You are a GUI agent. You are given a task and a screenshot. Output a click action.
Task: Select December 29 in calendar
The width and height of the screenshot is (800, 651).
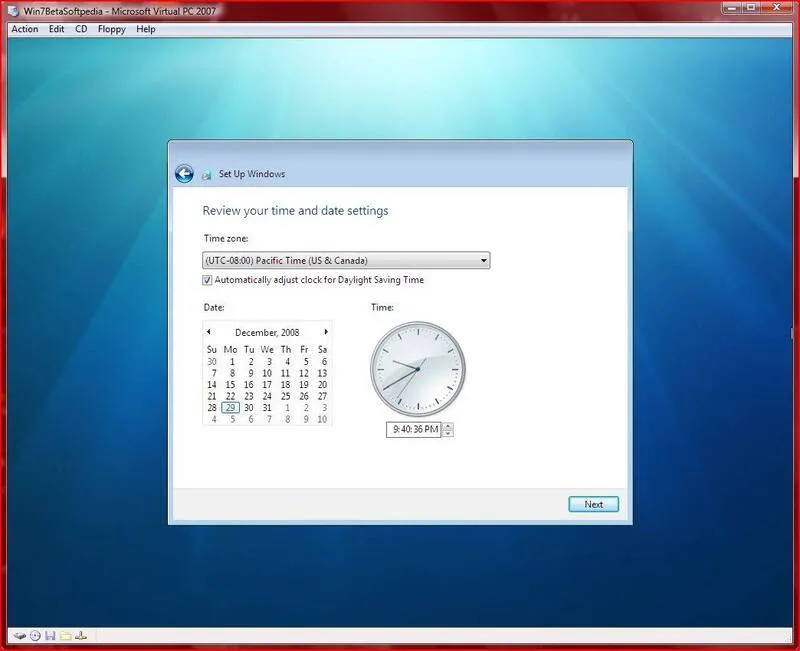(231, 408)
